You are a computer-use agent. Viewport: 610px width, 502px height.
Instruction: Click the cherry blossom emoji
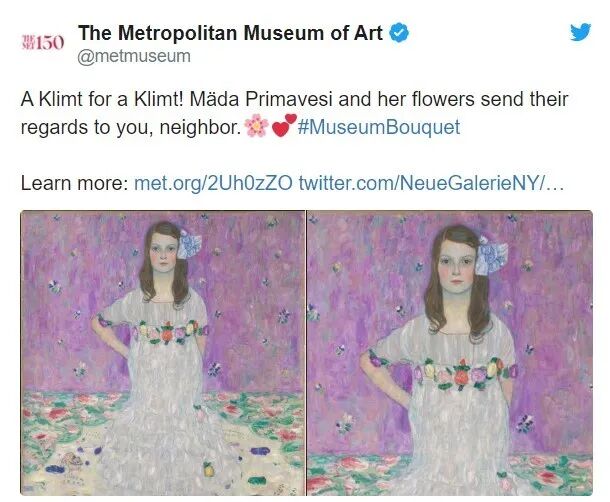click(256, 126)
